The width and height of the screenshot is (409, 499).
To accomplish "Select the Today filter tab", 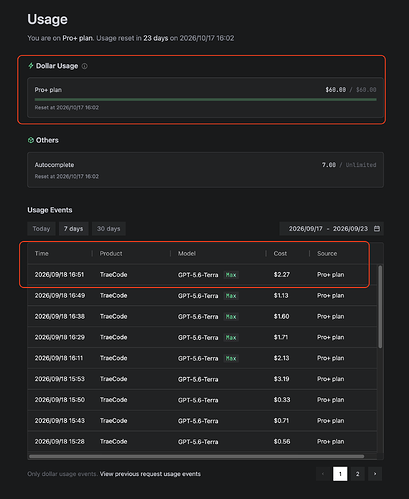I will tap(41, 229).
